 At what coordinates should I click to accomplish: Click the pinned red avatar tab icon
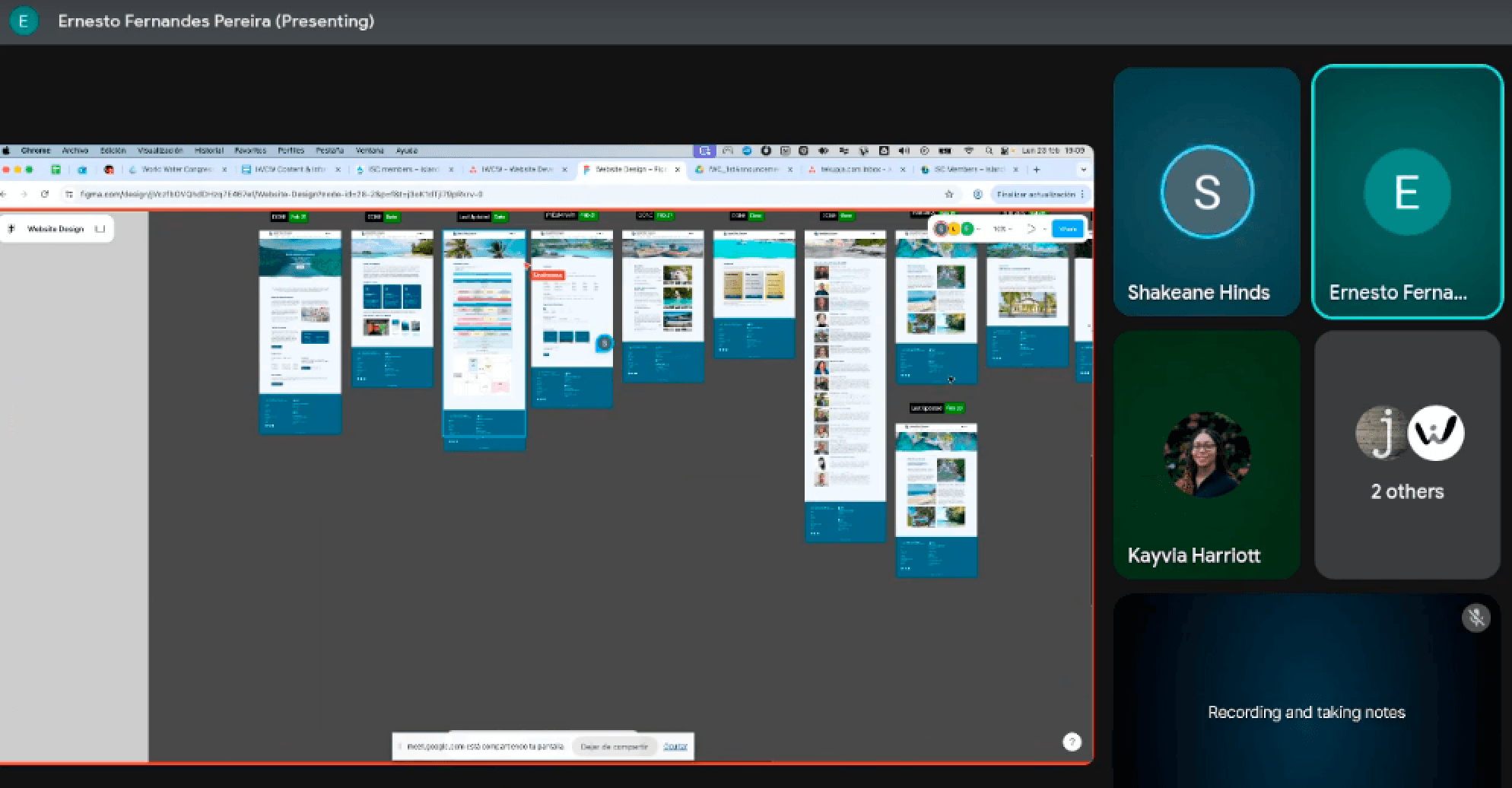tap(109, 170)
